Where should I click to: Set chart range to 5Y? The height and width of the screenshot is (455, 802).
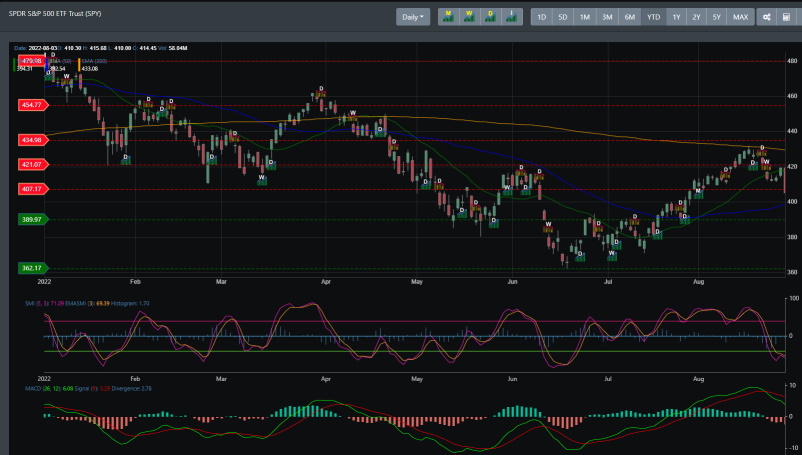tap(717, 17)
